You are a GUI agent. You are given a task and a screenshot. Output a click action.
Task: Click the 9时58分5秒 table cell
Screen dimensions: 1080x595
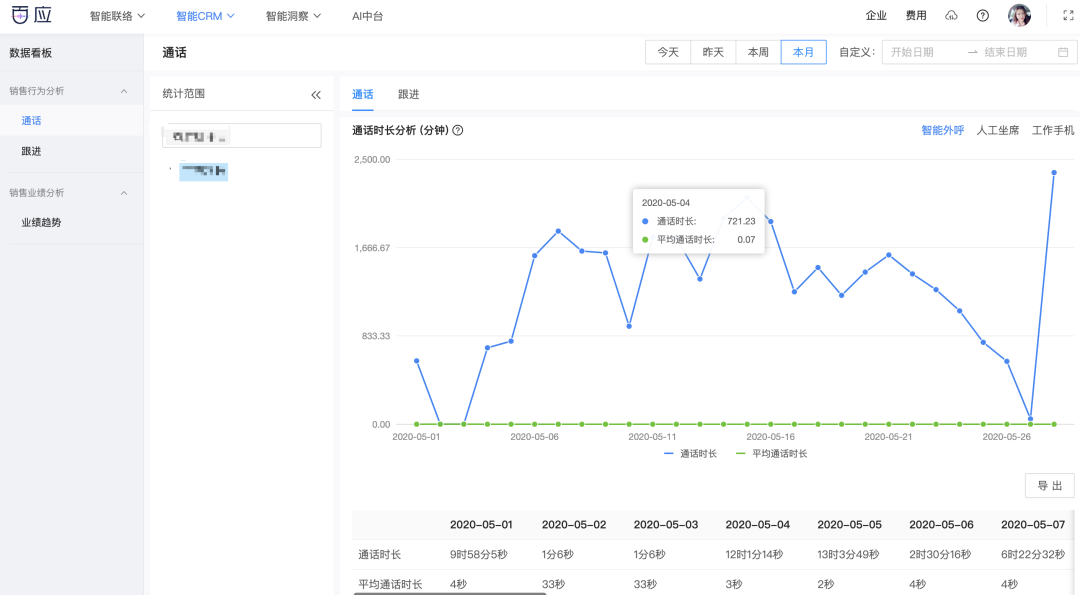pos(479,554)
